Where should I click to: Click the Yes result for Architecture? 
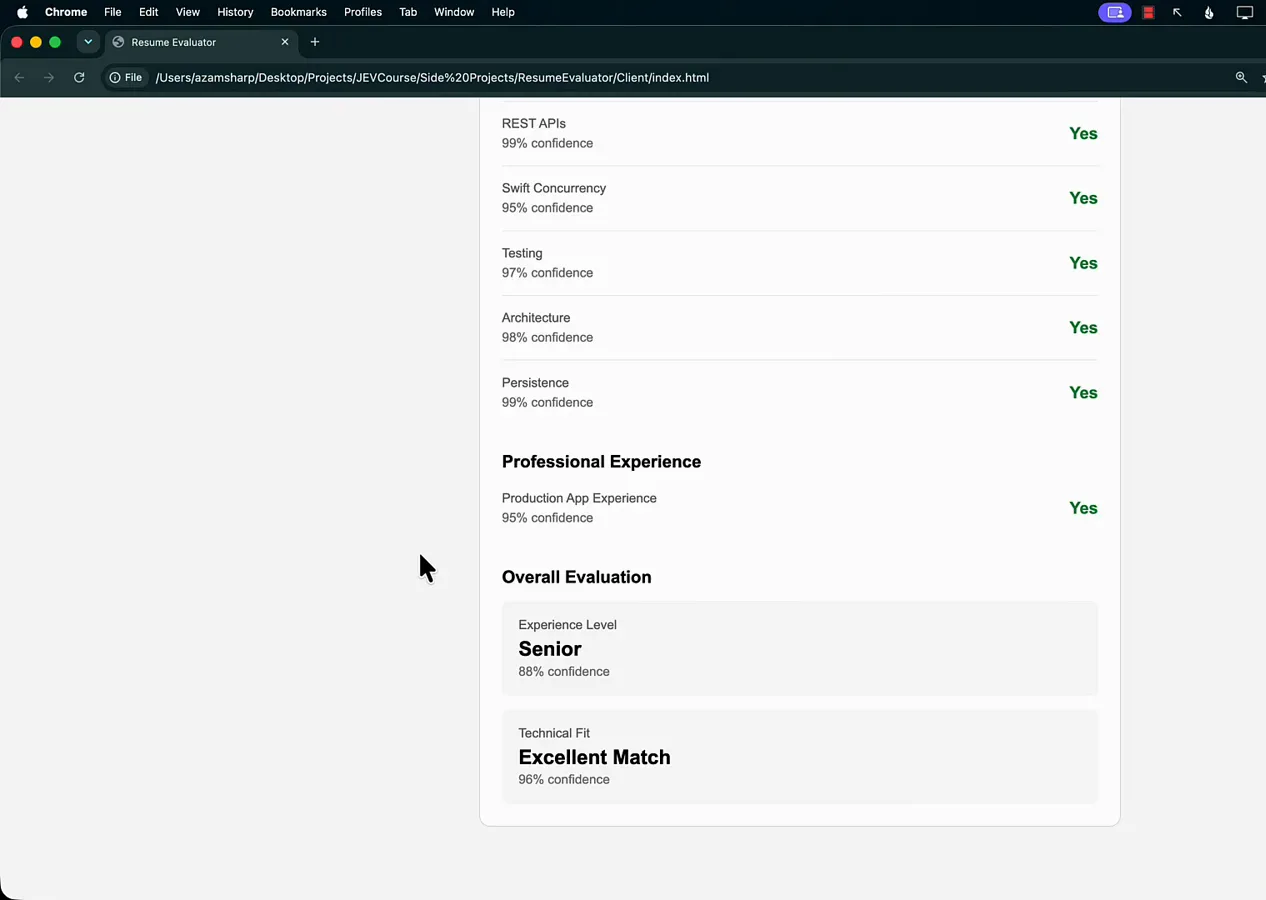(1083, 328)
